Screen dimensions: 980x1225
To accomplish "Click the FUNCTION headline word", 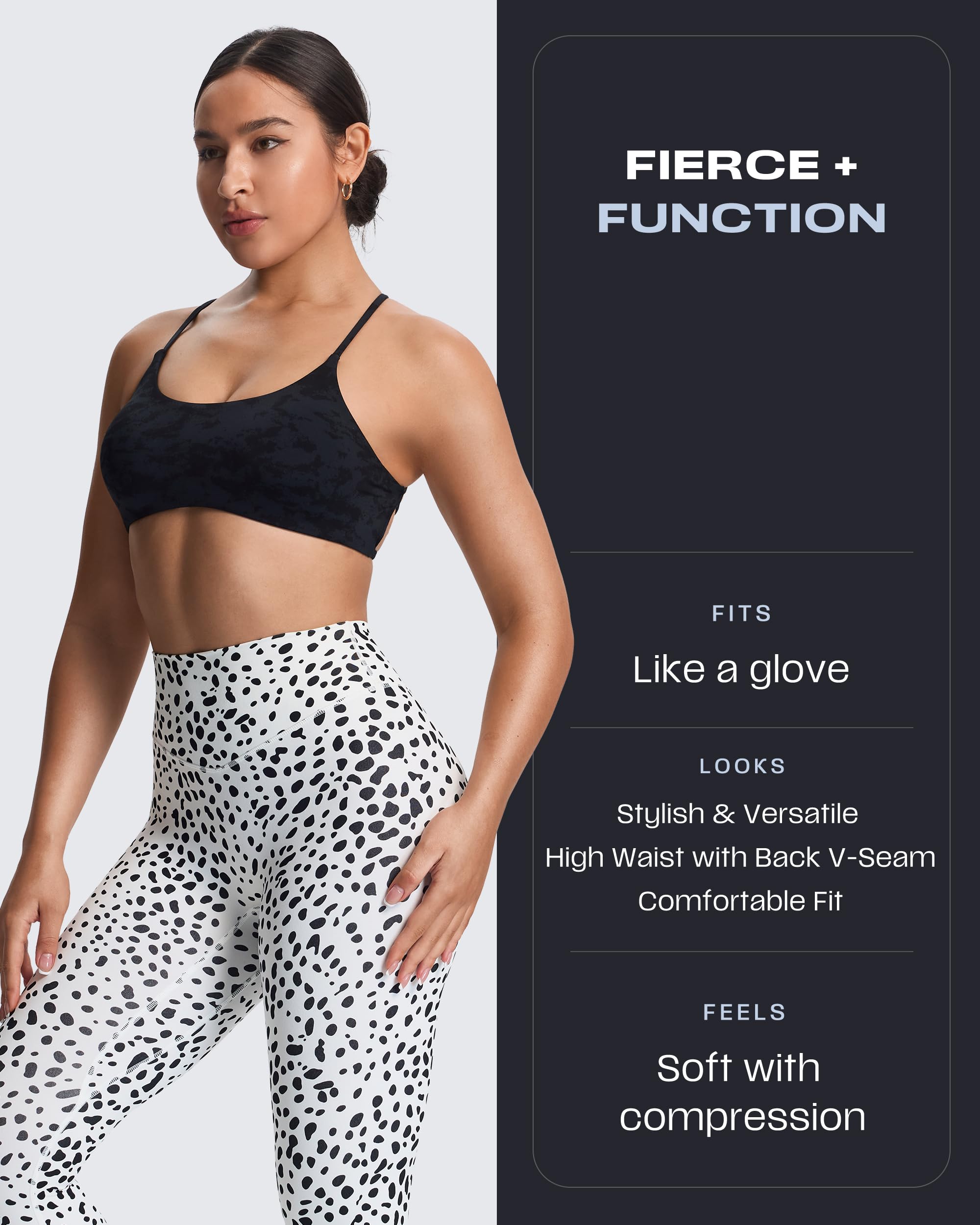I will click(741, 218).
